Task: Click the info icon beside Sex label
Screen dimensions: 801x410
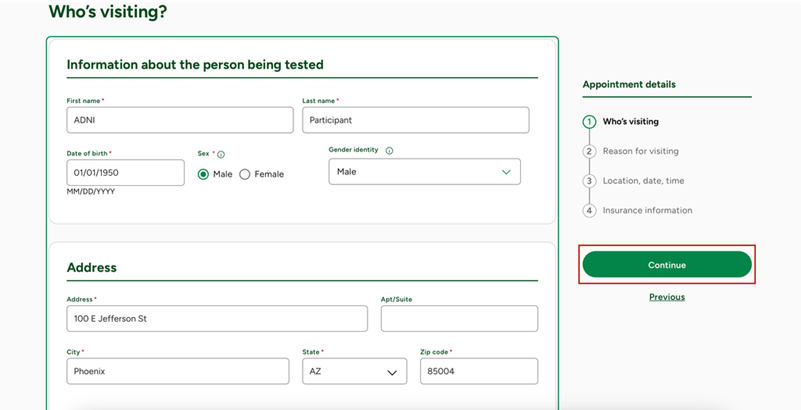Action: [x=221, y=154]
